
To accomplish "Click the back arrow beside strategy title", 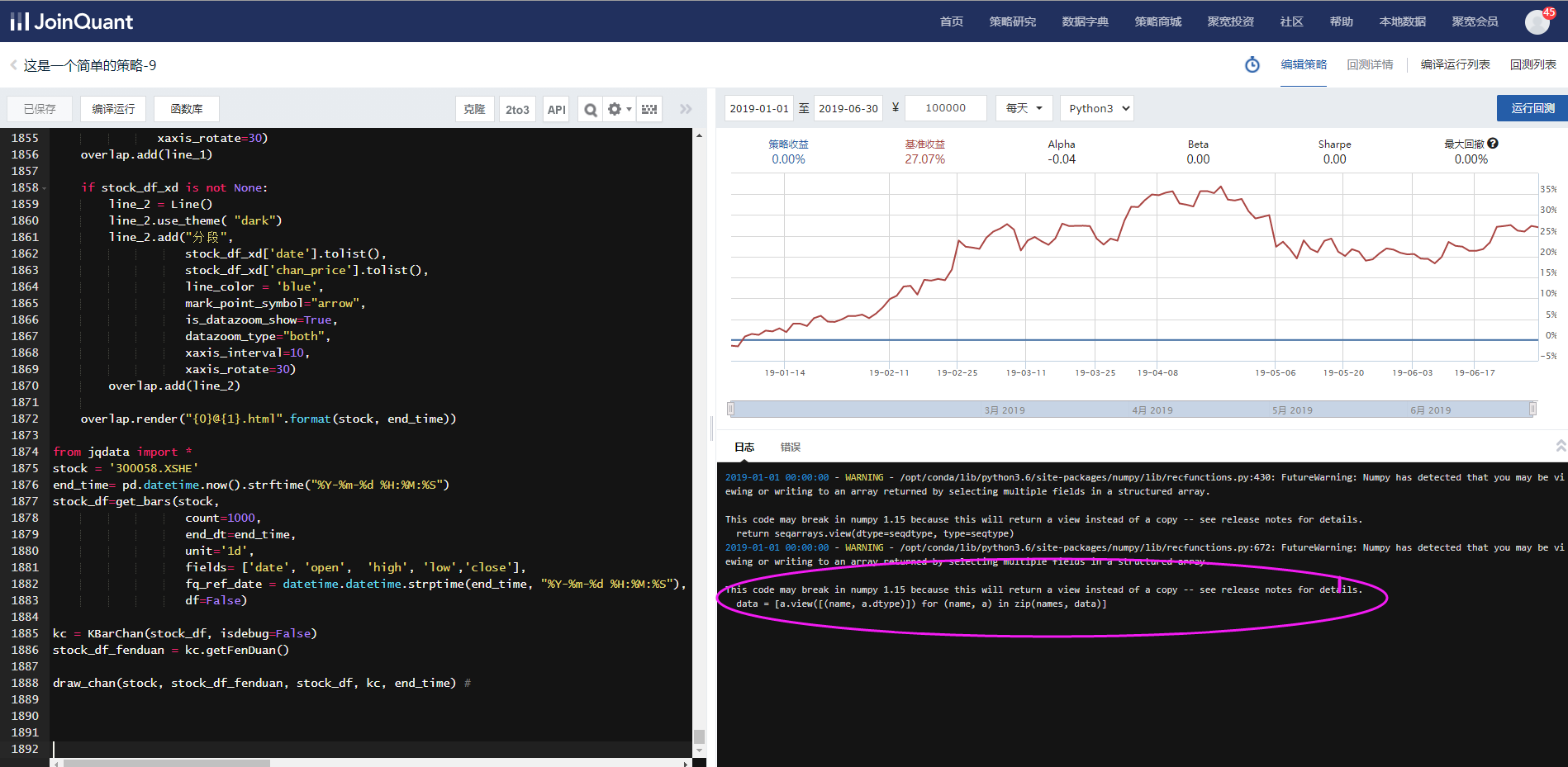I will coord(13,65).
